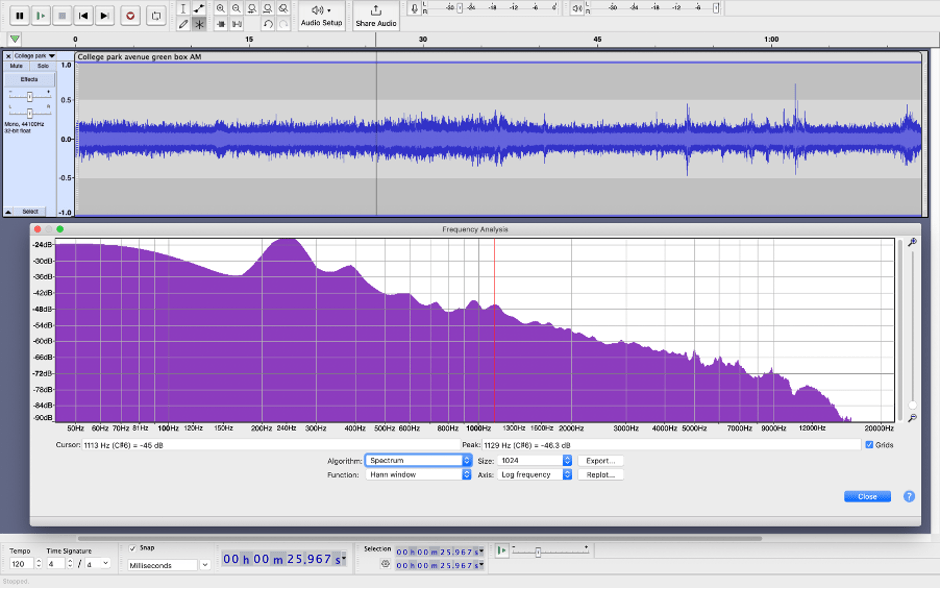
Task: Toggle the Snap checkbox
Action: [132, 548]
